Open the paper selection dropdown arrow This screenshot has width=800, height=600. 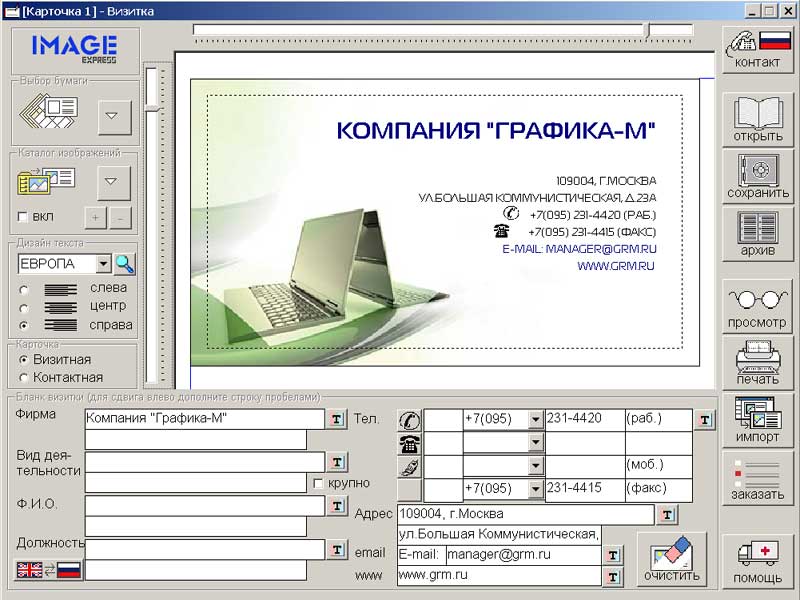[114, 117]
